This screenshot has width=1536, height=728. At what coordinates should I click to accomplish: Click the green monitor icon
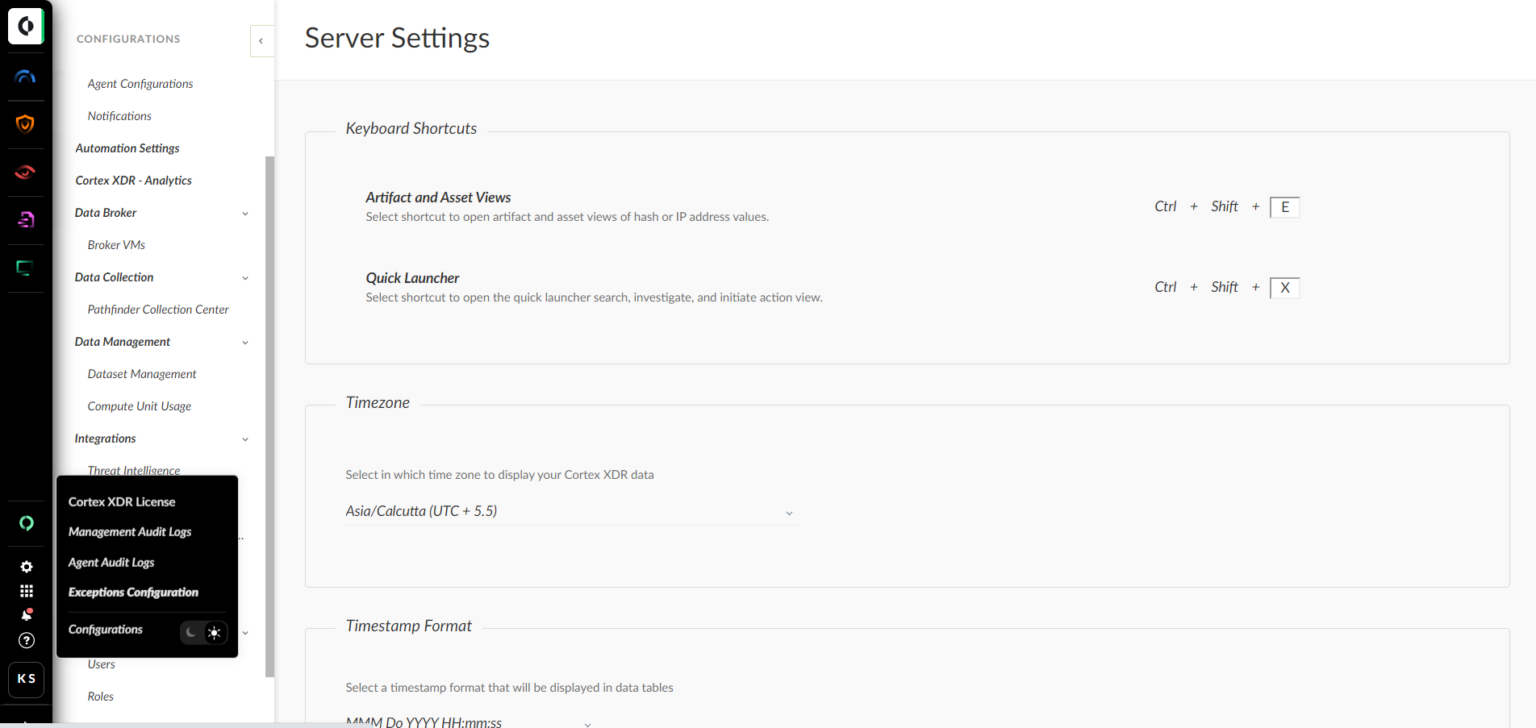pos(26,268)
